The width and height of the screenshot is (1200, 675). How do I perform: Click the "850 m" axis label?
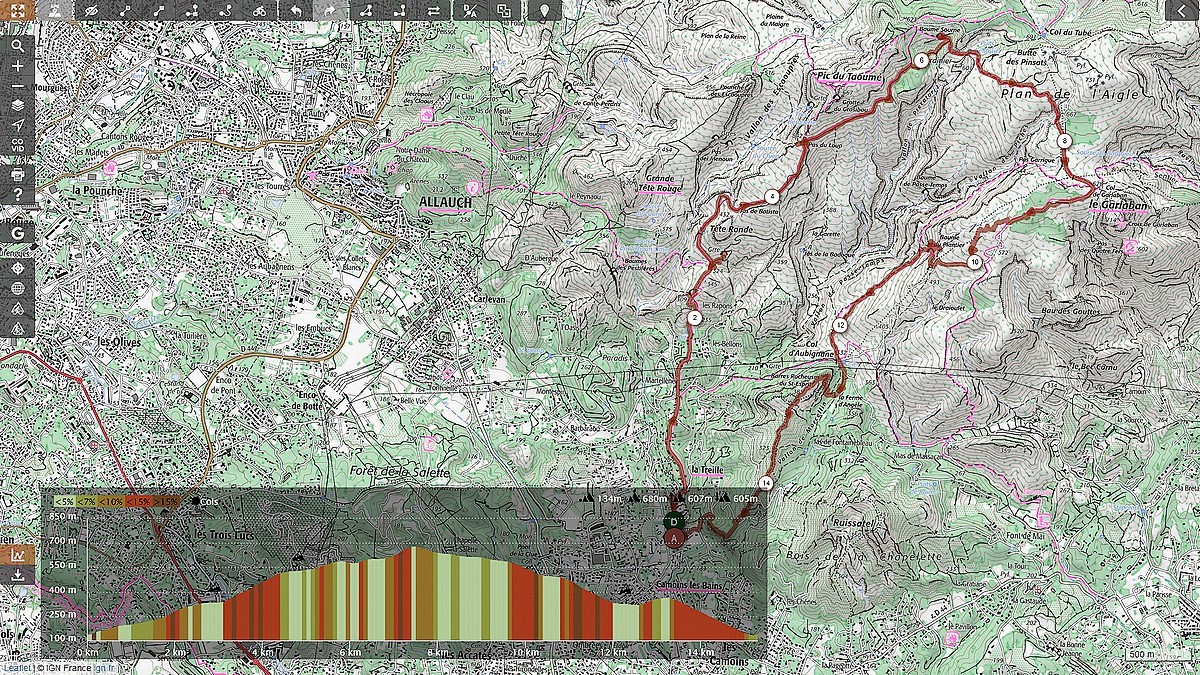(61, 517)
